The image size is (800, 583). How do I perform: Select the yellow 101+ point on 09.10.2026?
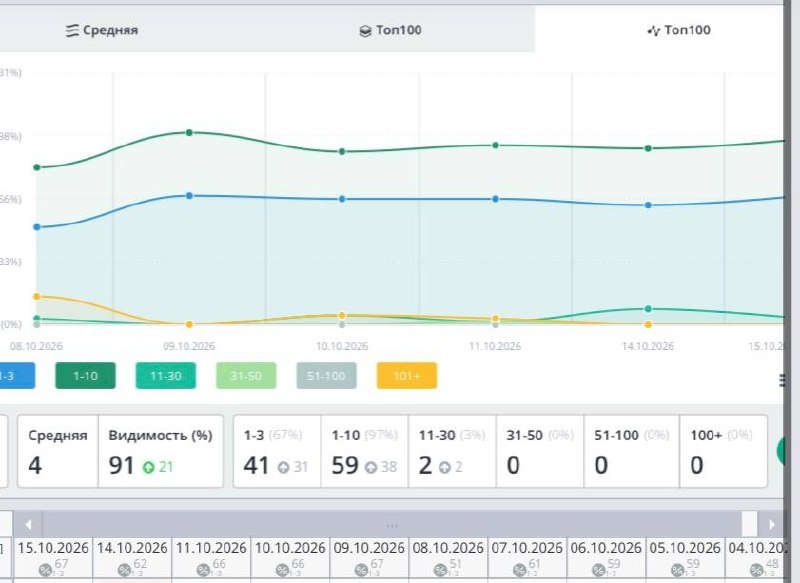pyautogui.click(x=189, y=324)
